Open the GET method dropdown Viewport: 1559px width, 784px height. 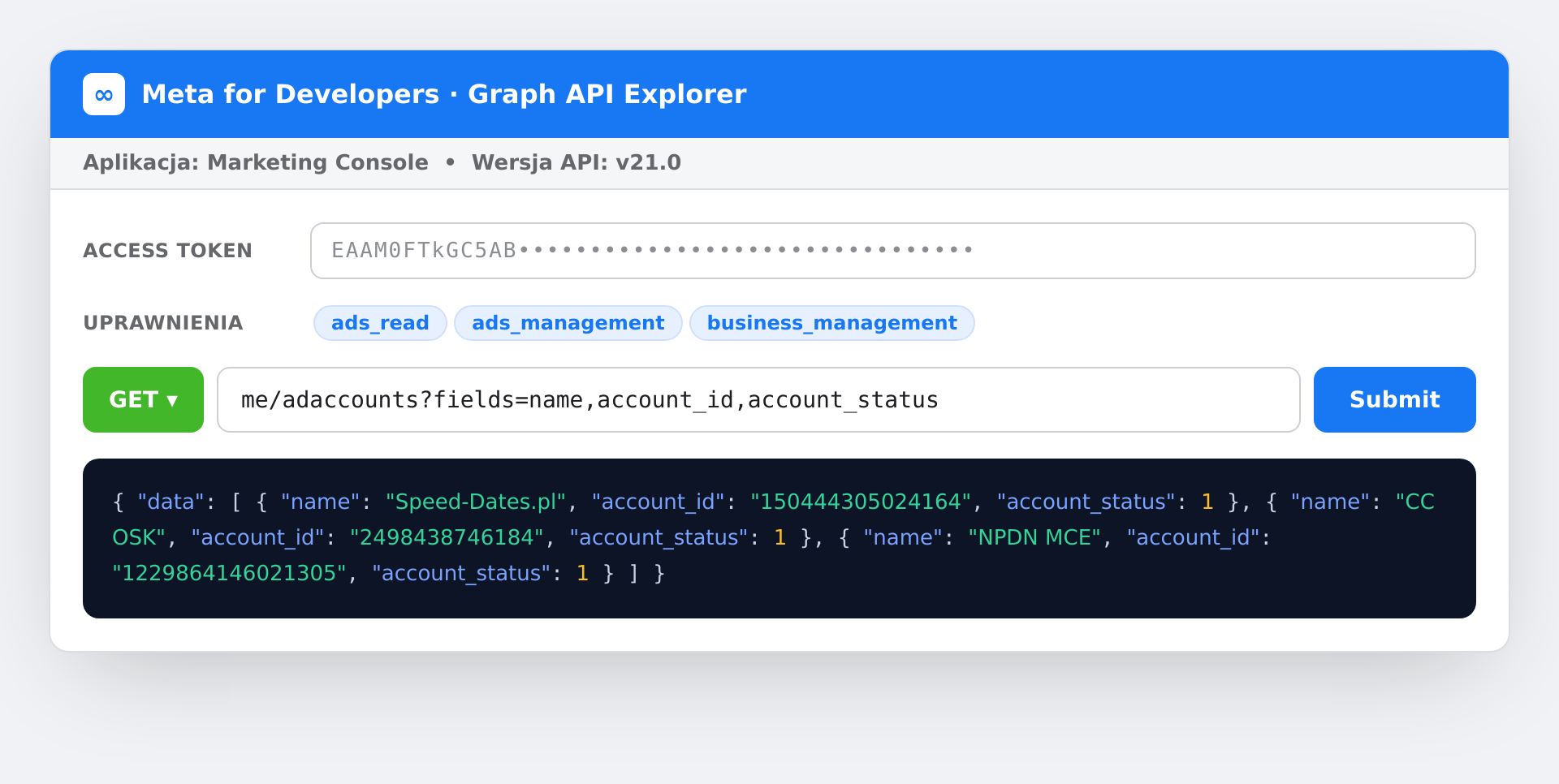tap(143, 399)
